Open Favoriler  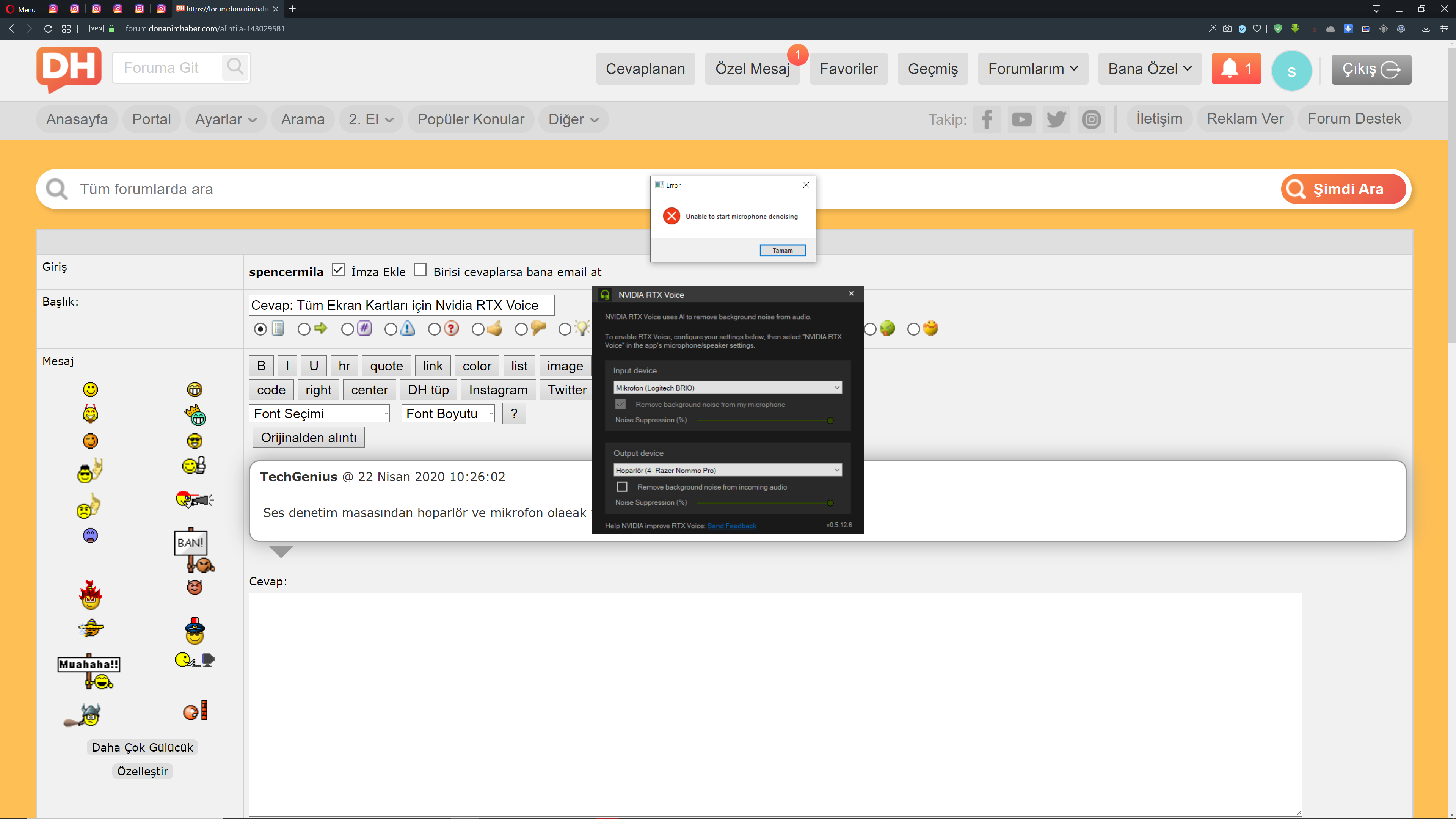tap(849, 69)
